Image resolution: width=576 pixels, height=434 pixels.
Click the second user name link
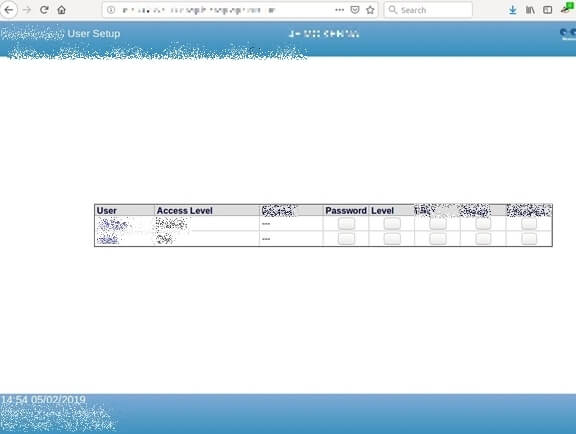coord(108,240)
